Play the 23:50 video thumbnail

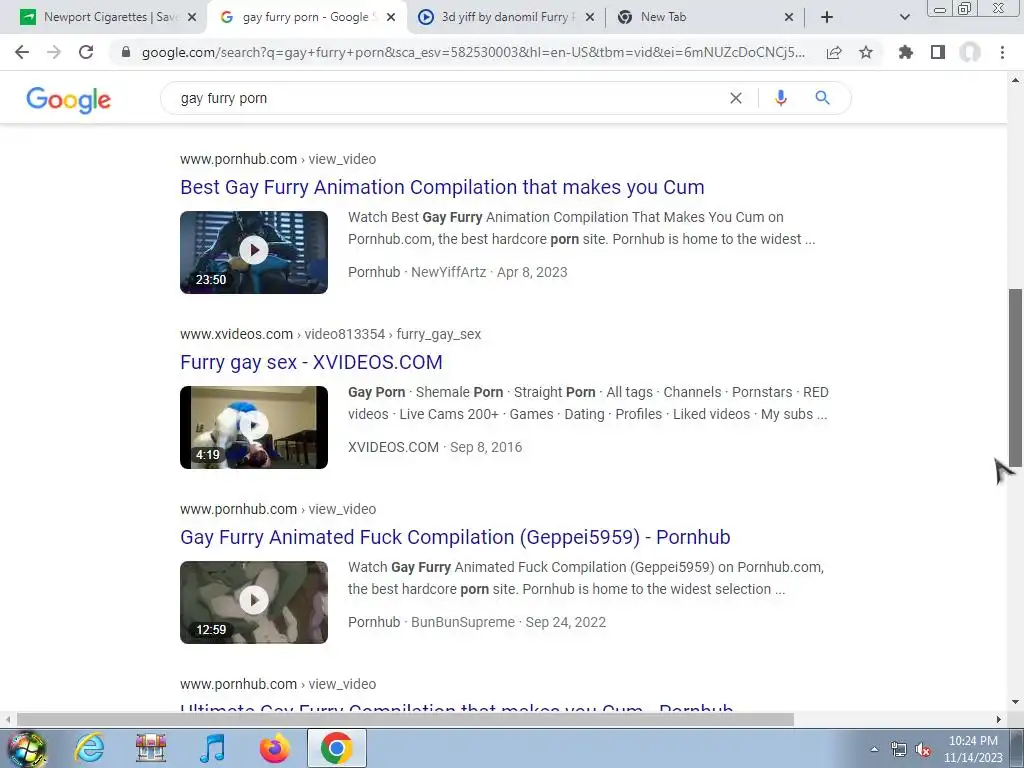(x=254, y=252)
